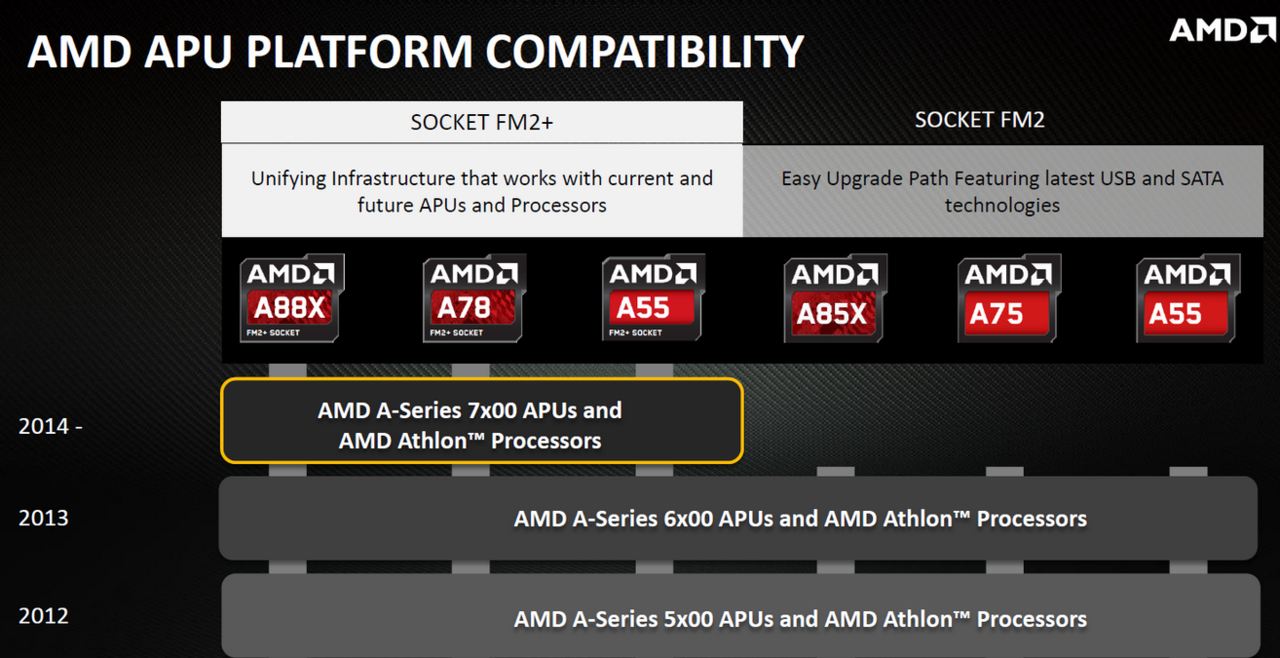Select the A-Series 7x00 APUs box

click(482, 421)
